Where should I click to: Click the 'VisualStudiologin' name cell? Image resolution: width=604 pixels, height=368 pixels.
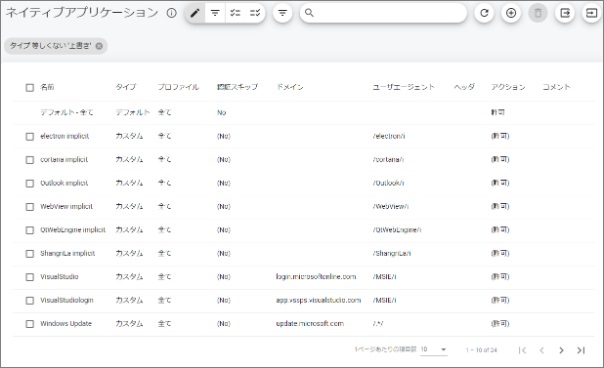point(67,300)
